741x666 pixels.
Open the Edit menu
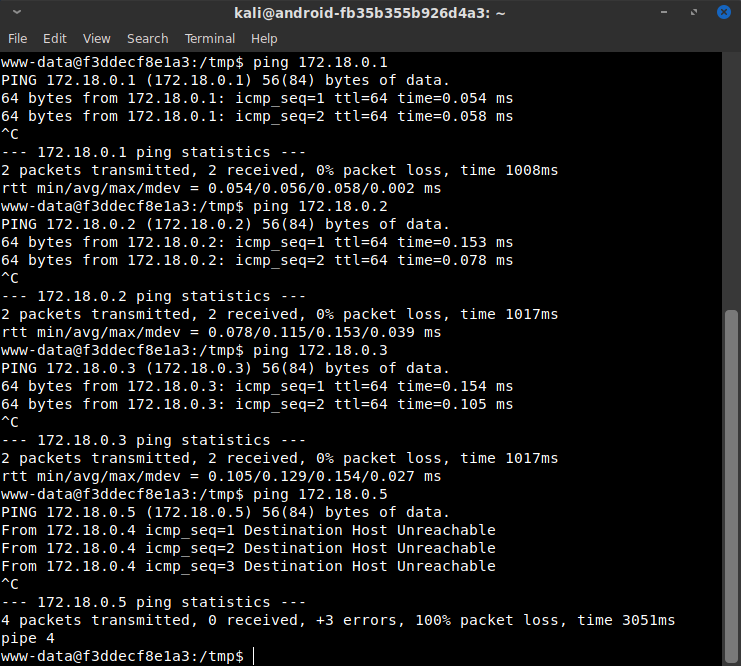[54, 38]
